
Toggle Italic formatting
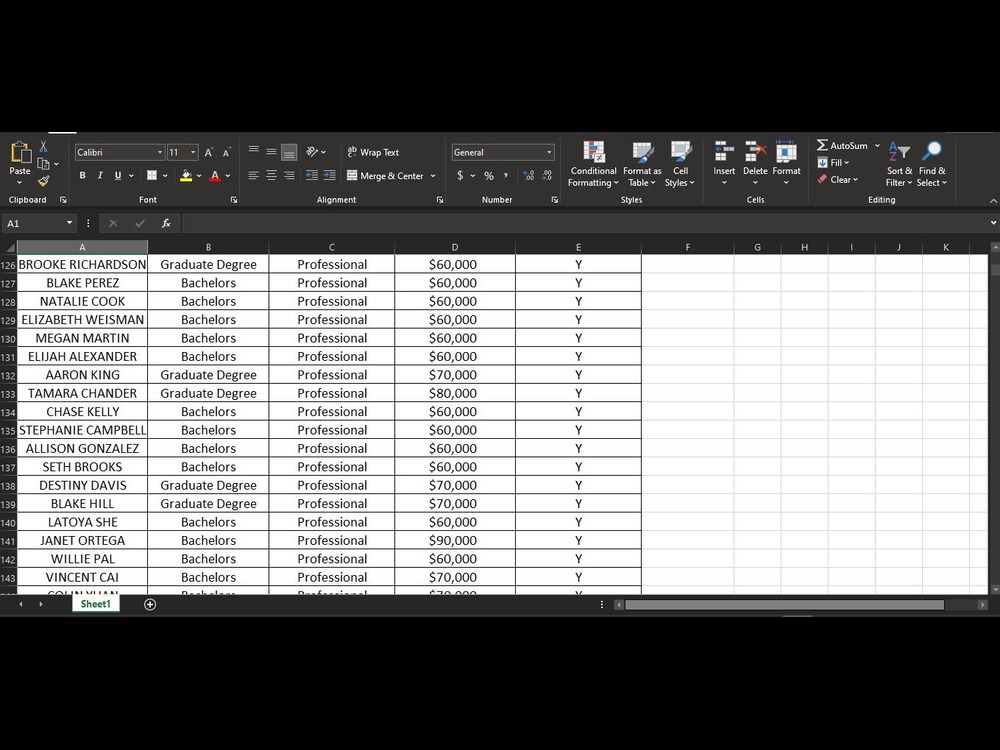click(x=100, y=175)
